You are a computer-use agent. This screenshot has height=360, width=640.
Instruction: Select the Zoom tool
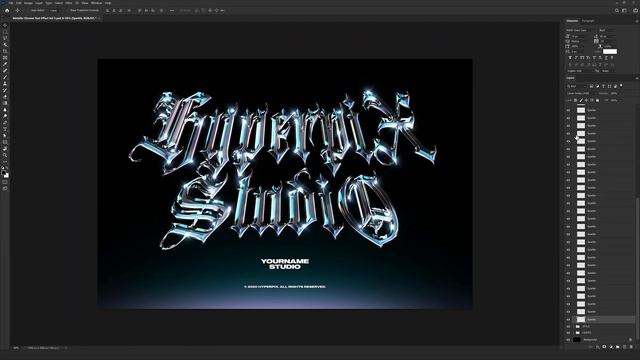coord(5,155)
